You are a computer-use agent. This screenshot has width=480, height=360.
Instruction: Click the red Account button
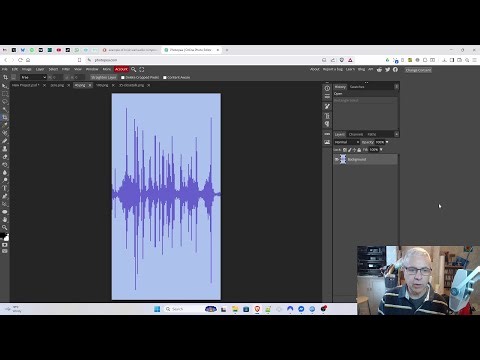(121, 69)
